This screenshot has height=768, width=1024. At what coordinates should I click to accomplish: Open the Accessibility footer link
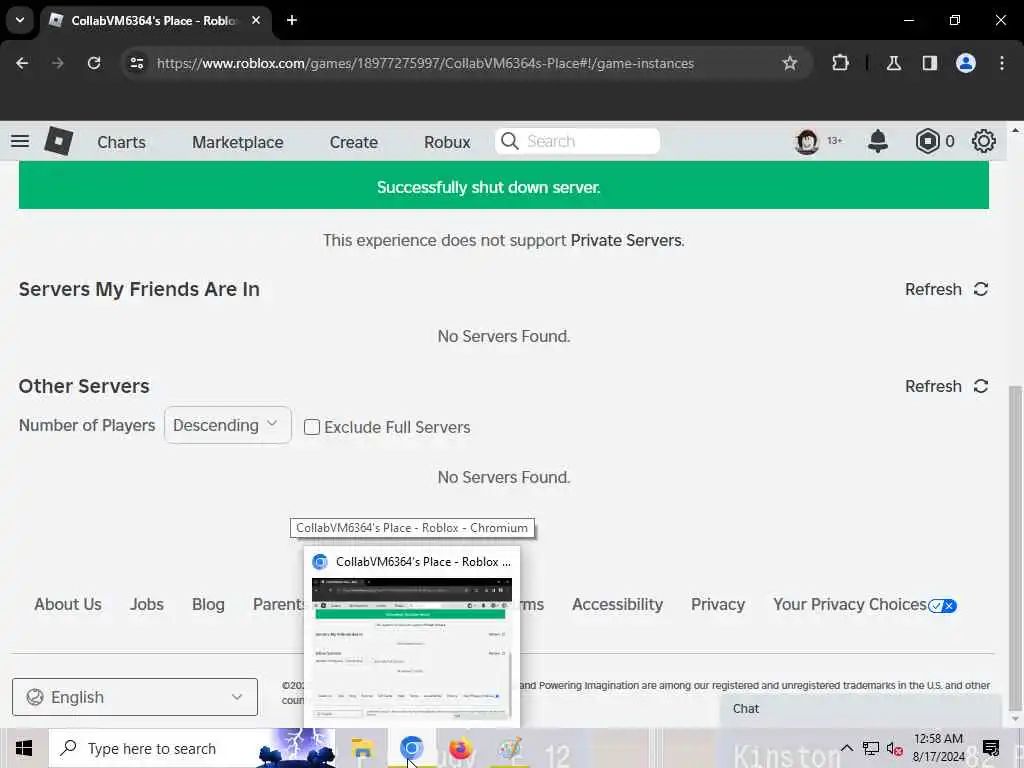(x=617, y=604)
